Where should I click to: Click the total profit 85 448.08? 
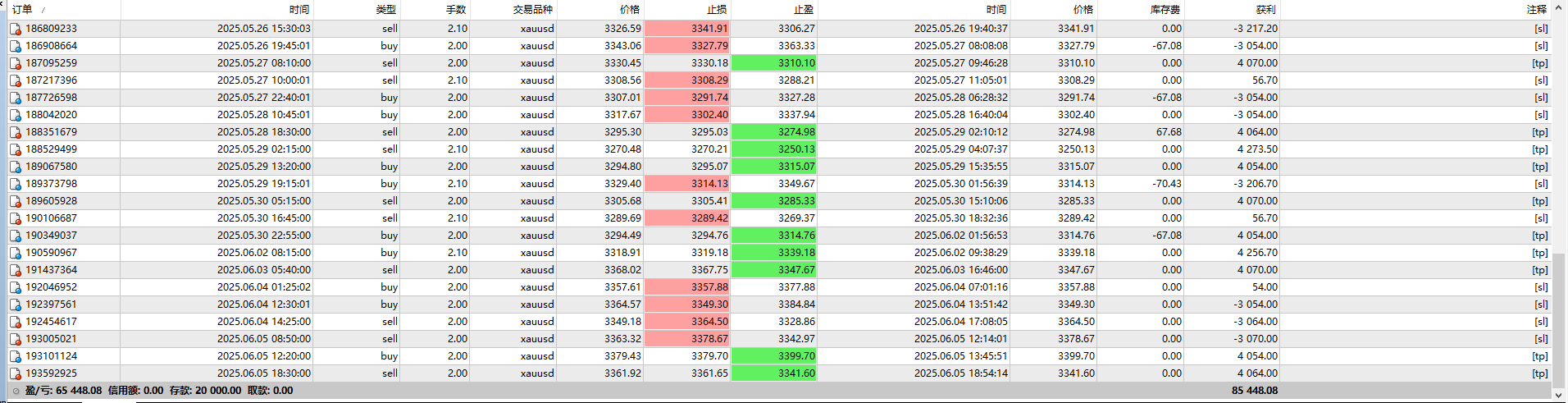pyautogui.click(x=1255, y=391)
